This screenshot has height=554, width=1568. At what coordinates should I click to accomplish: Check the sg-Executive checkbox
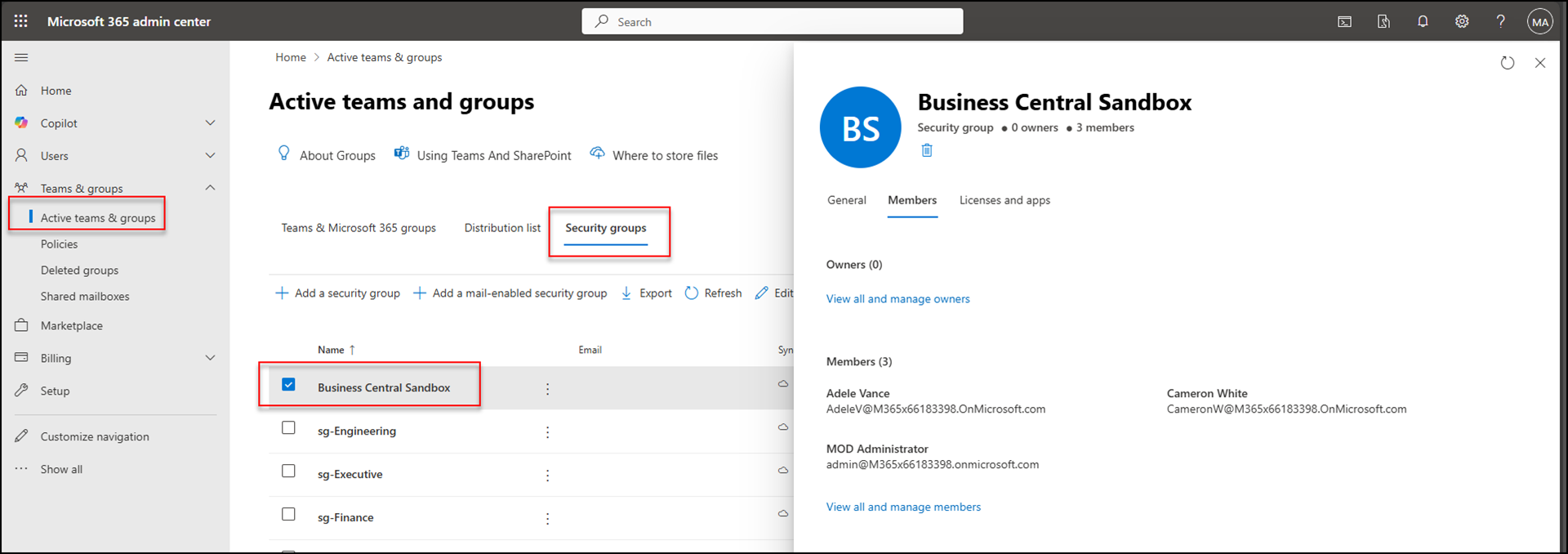click(x=288, y=471)
